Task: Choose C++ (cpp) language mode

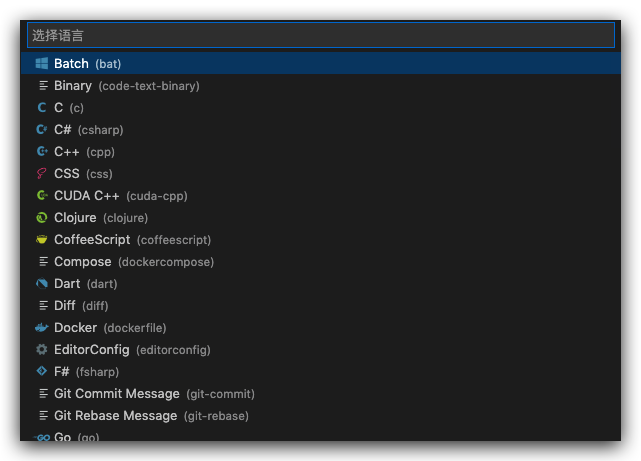Action: (321, 152)
